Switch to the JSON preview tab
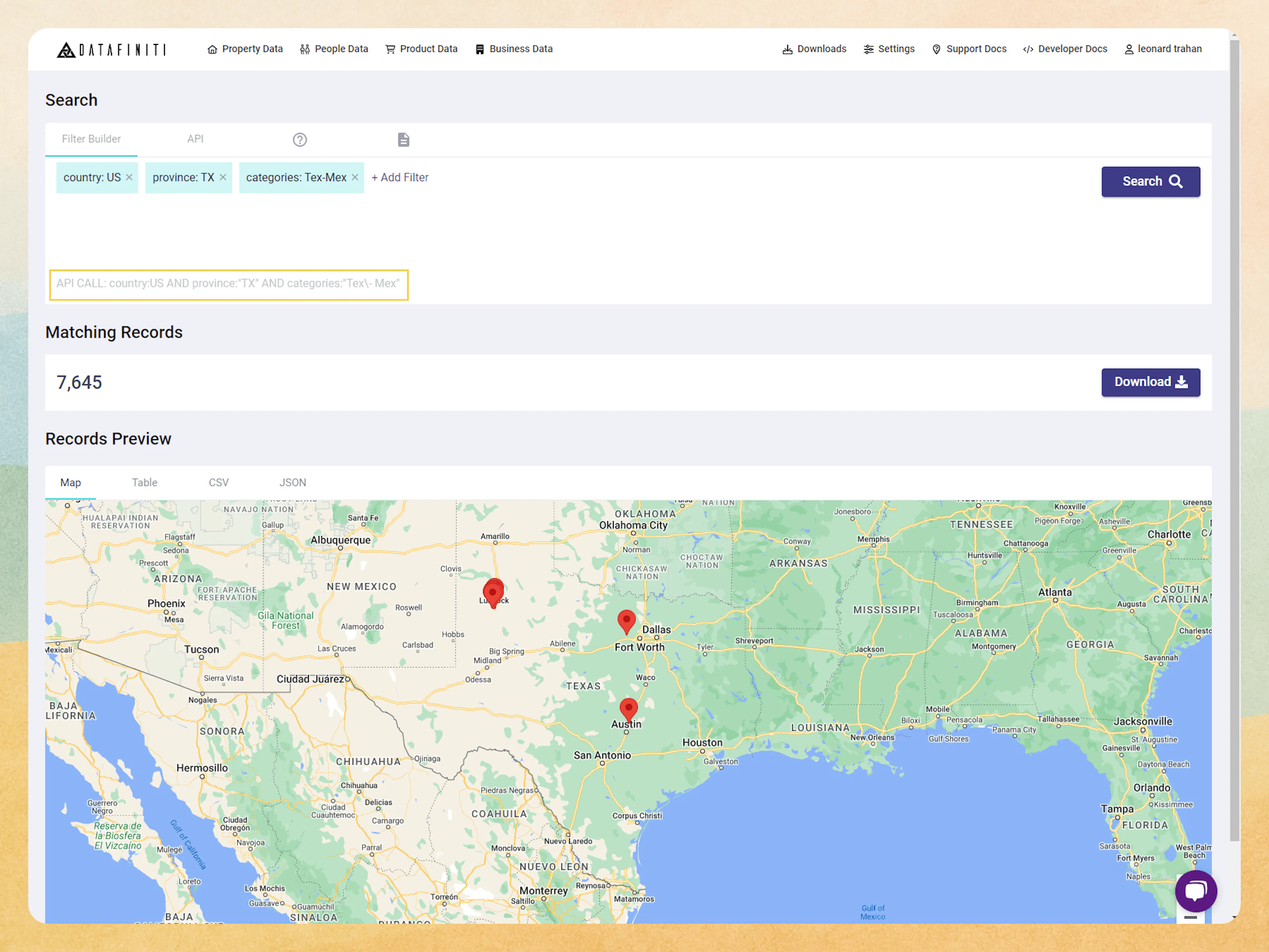This screenshot has width=1269, height=952. (292, 482)
